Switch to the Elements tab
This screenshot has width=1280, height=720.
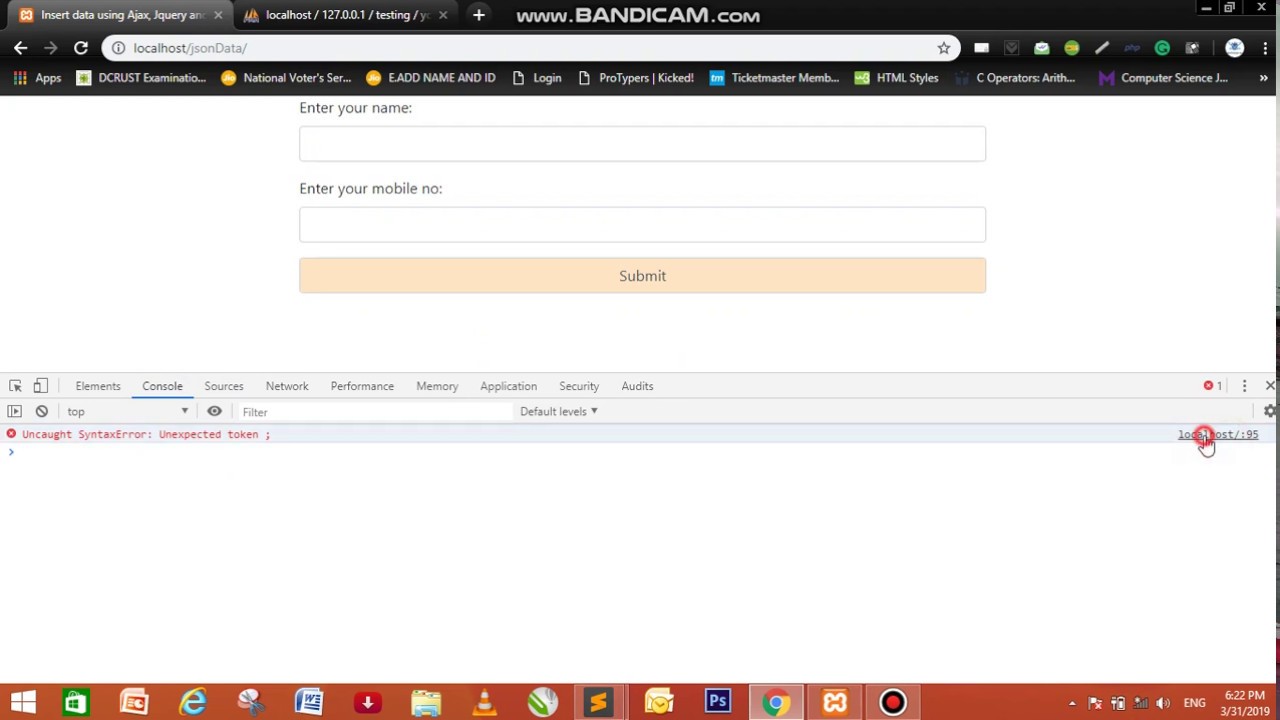[x=98, y=386]
